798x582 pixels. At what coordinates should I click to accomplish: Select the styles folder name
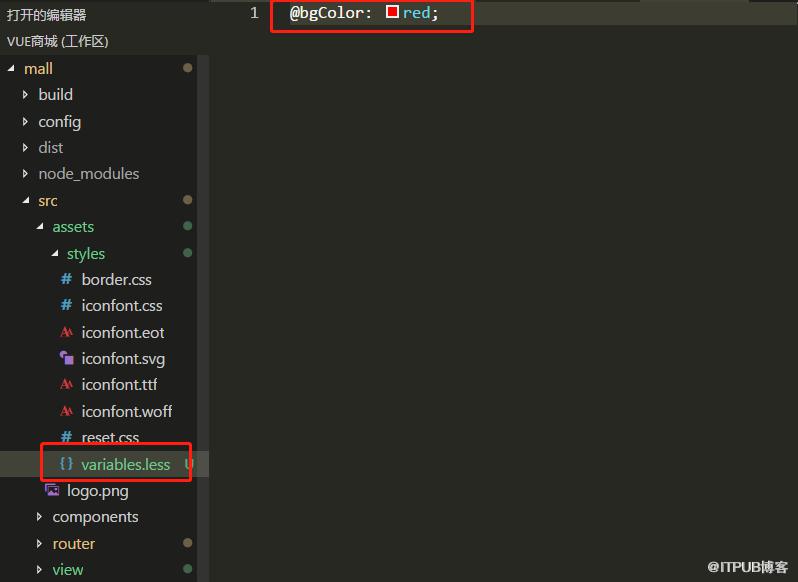[86, 254]
